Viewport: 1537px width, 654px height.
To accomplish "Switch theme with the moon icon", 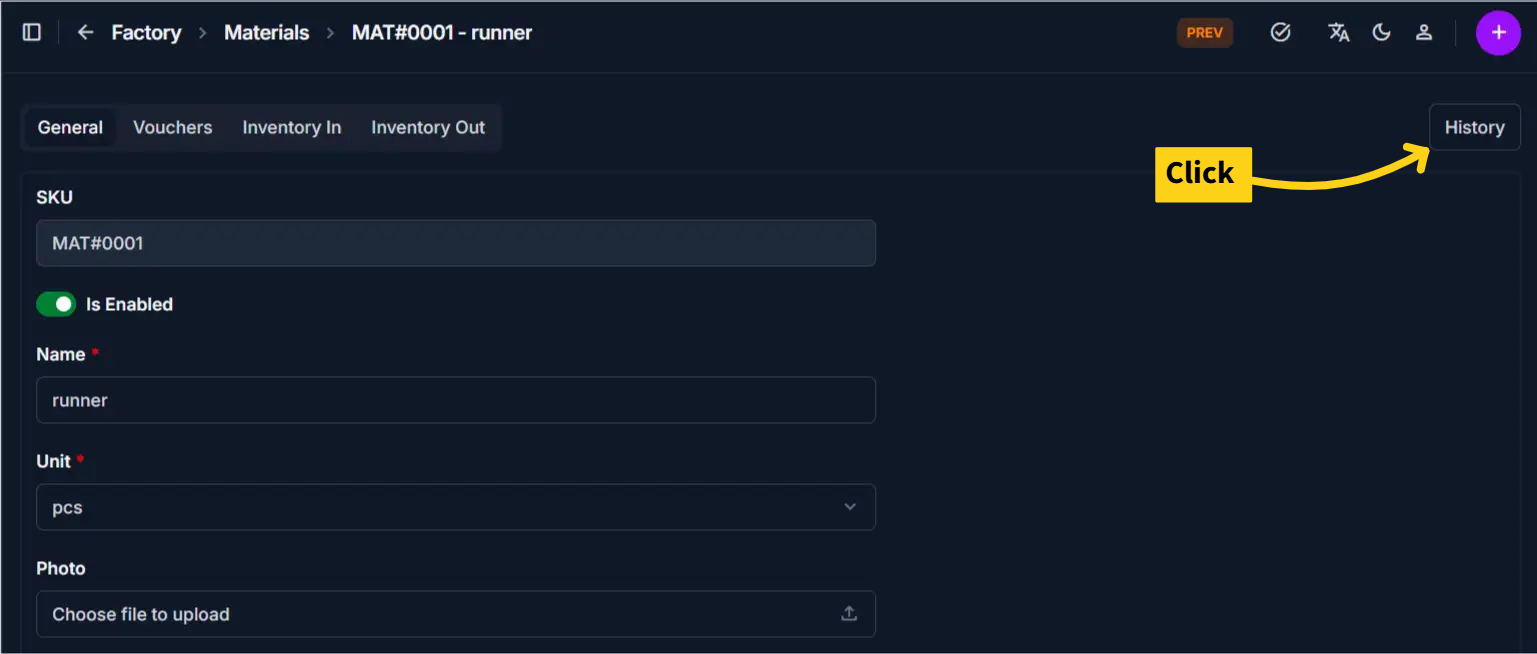I will click(x=1381, y=33).
